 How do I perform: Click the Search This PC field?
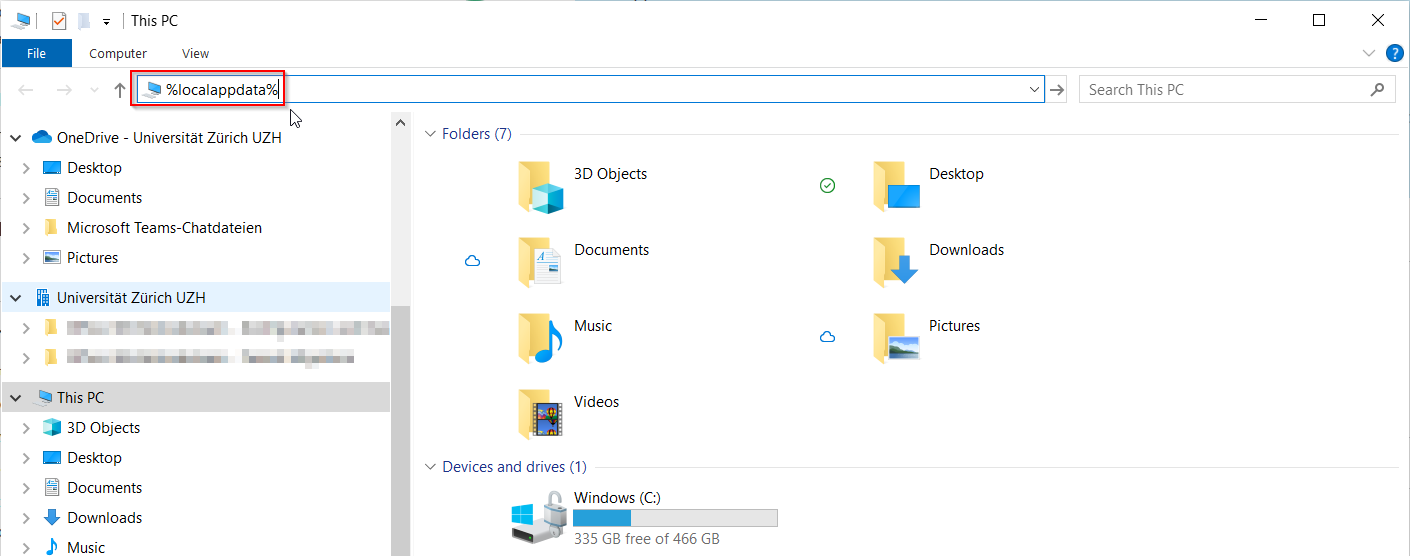pyautogui.click(x=1225, y=90)
